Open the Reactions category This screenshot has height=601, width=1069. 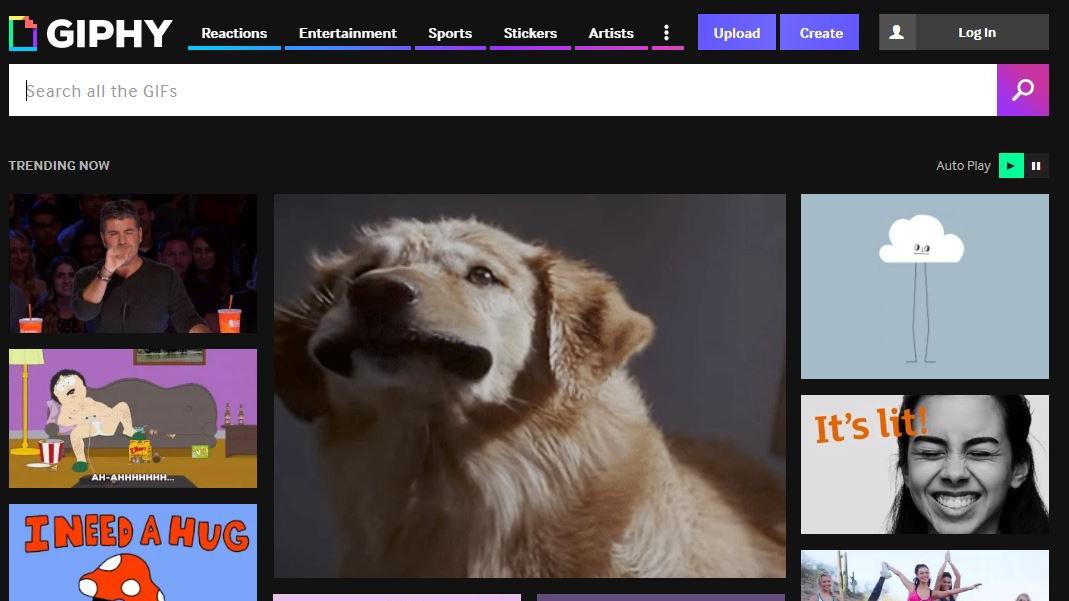click(234, 33)
